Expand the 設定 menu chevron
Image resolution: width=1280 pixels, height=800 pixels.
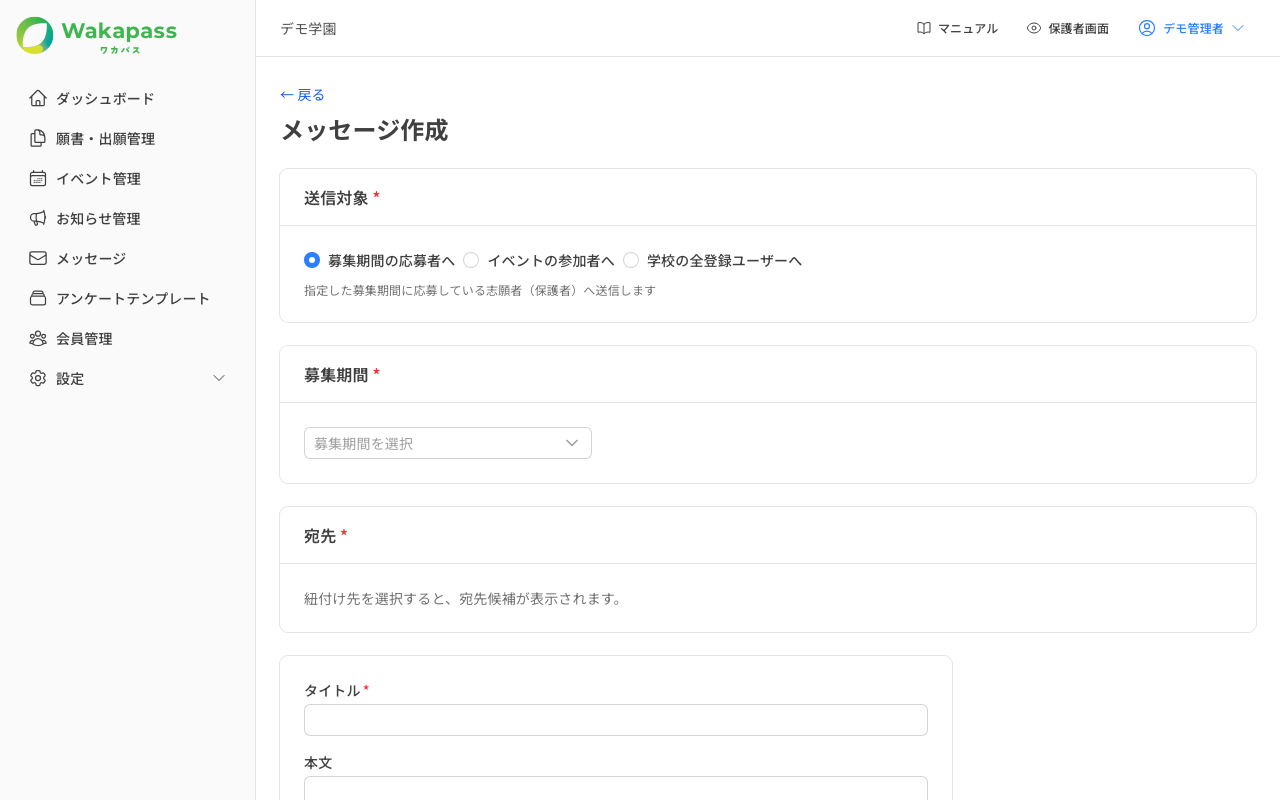click(219, 378)
